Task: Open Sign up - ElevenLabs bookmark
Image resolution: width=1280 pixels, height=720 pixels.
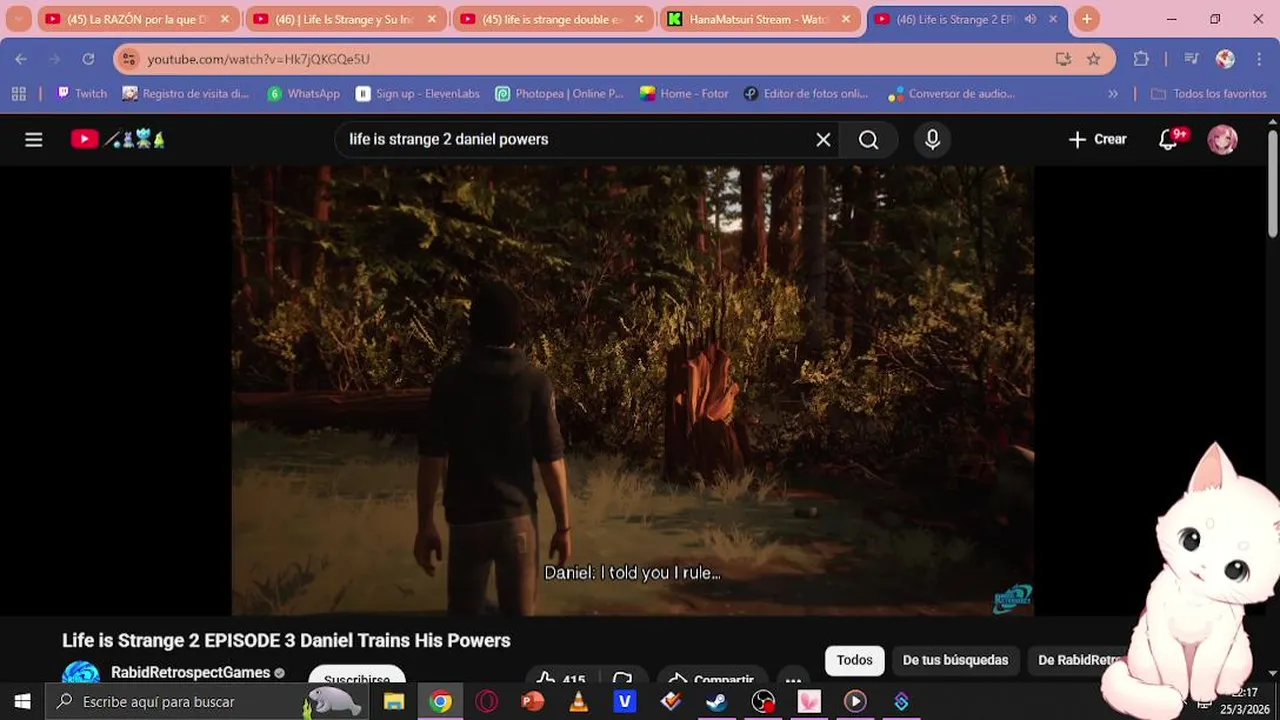Action: coord(418,93)
